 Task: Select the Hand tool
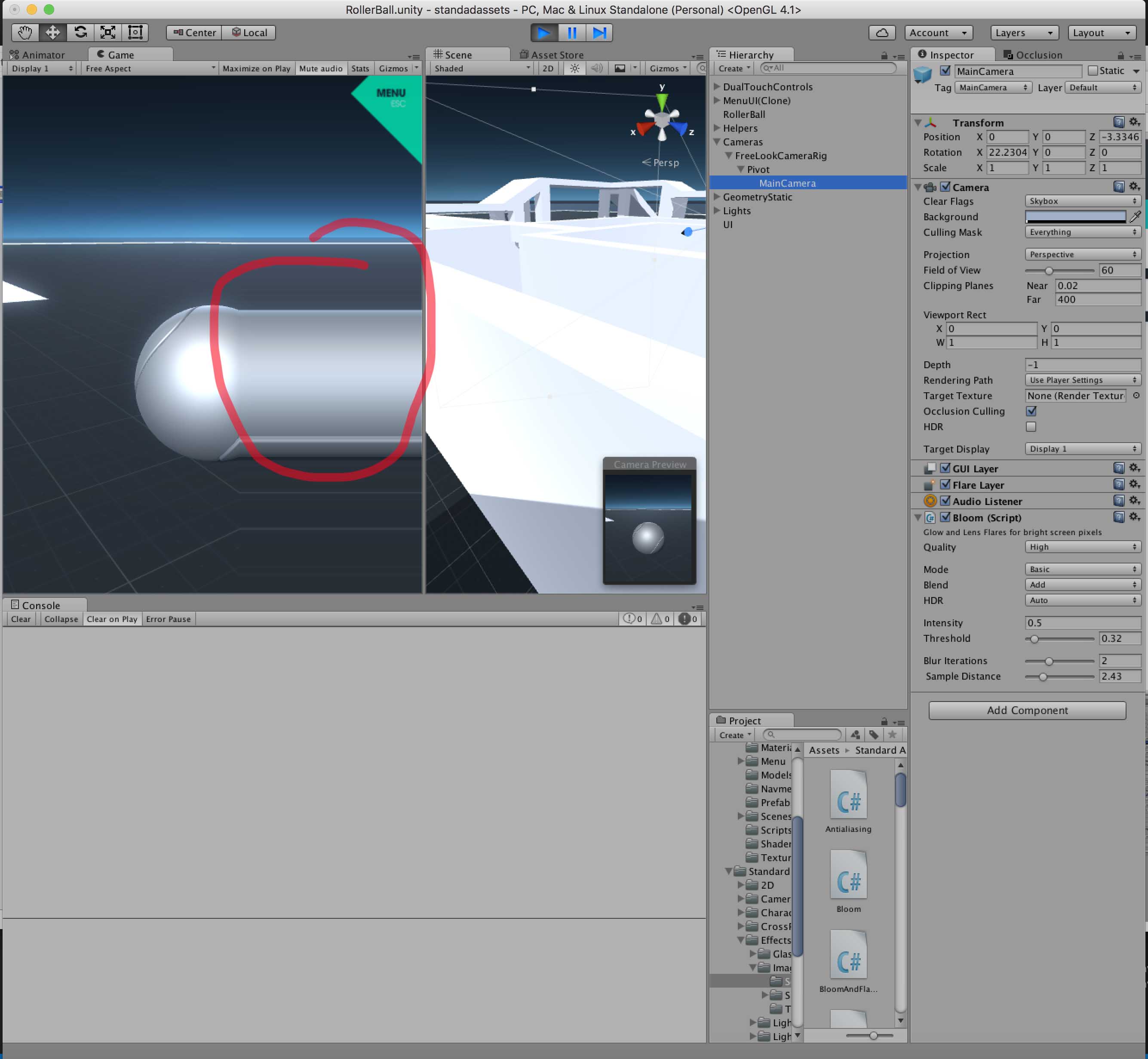point(25,33)
